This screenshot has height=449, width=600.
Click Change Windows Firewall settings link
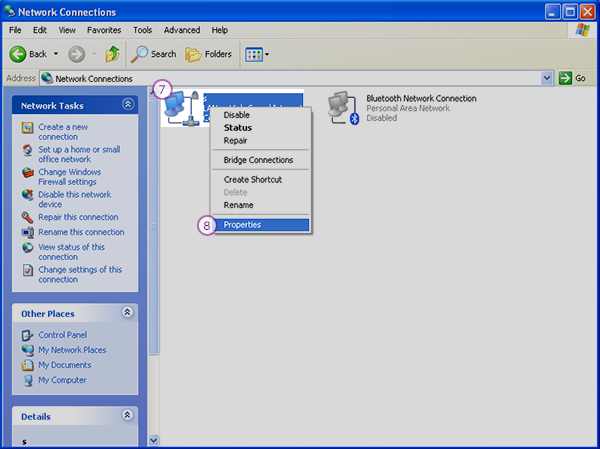(x=70, y=177)
